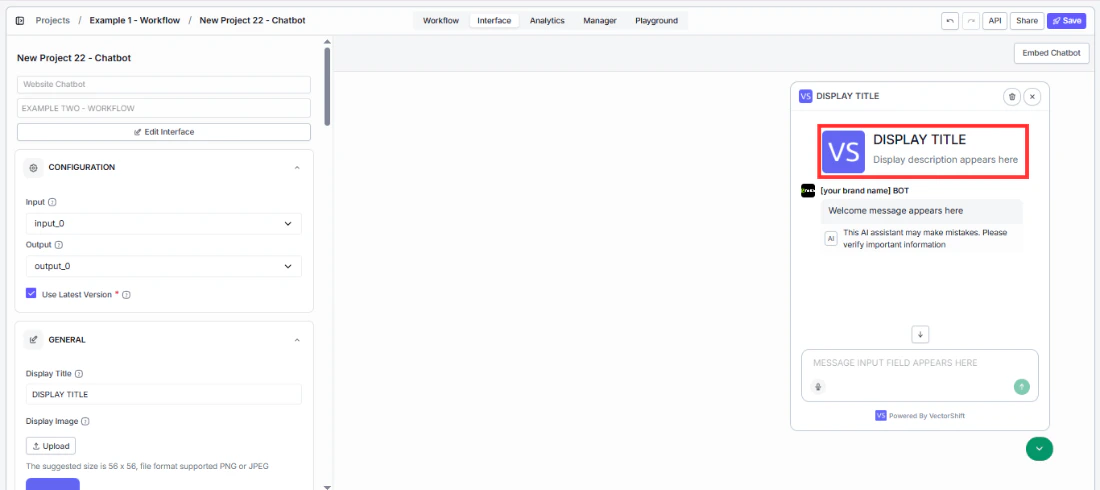Viewport: 1100px width, 490px height.
Task: Navigate to Projects breadcrumb
Action: pos(53,20)
